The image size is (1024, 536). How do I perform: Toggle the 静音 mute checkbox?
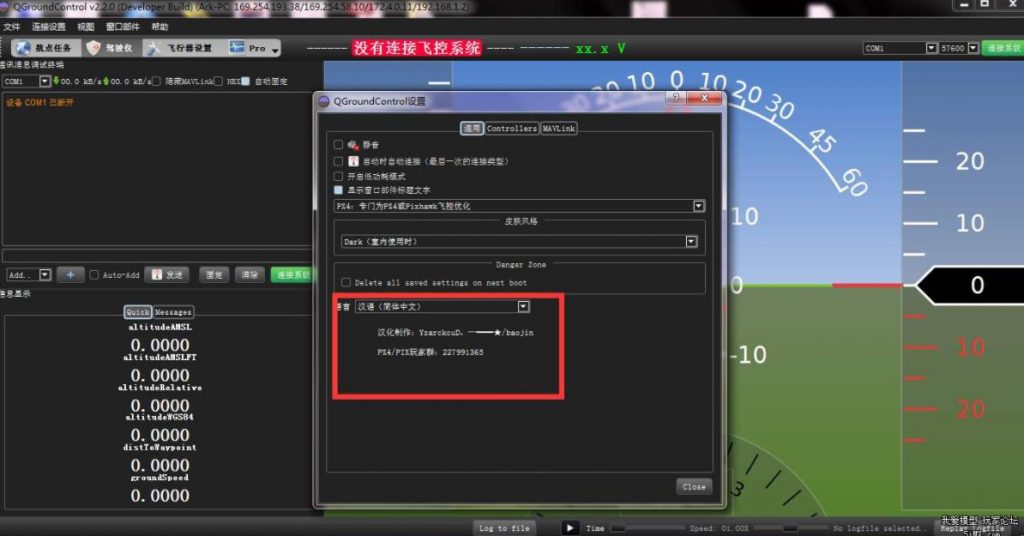(338, 144)
